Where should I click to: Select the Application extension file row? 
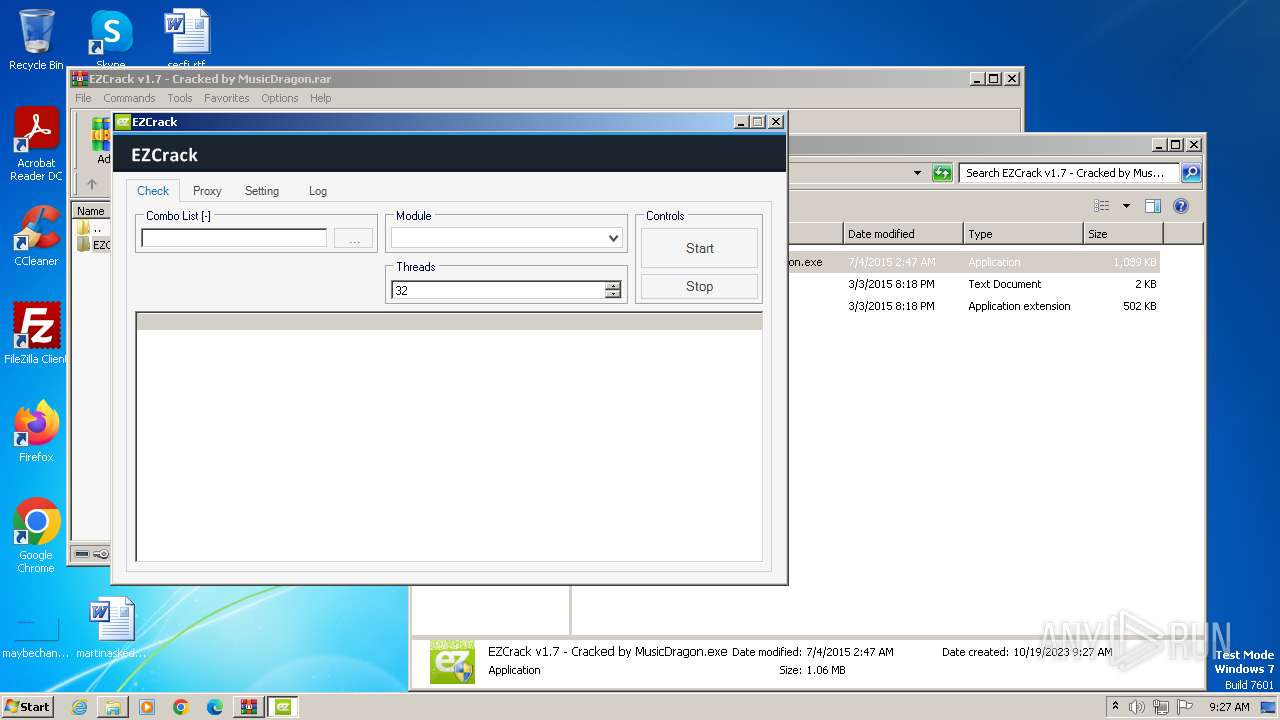pyautogui.click(x=972, y=306)
